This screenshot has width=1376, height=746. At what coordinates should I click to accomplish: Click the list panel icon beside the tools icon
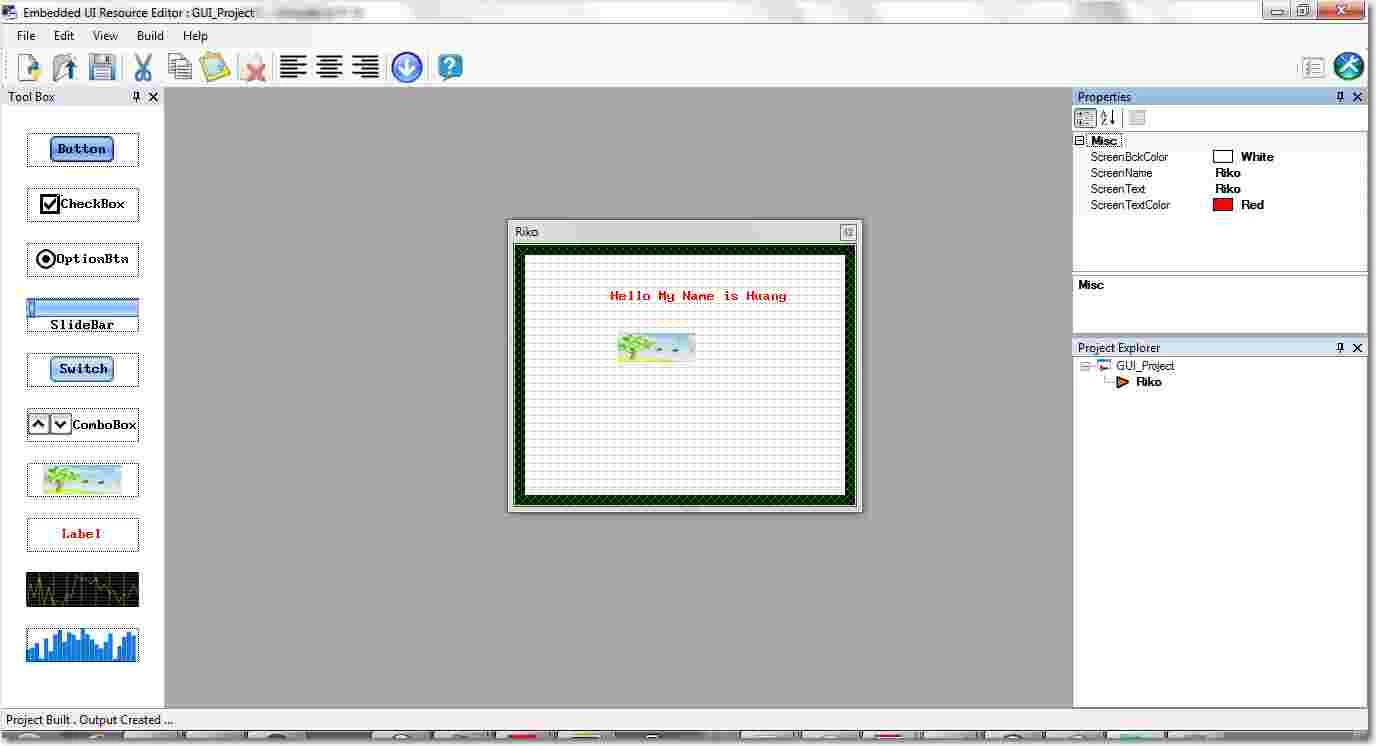pyautogui.click(x=1314, y=67)
